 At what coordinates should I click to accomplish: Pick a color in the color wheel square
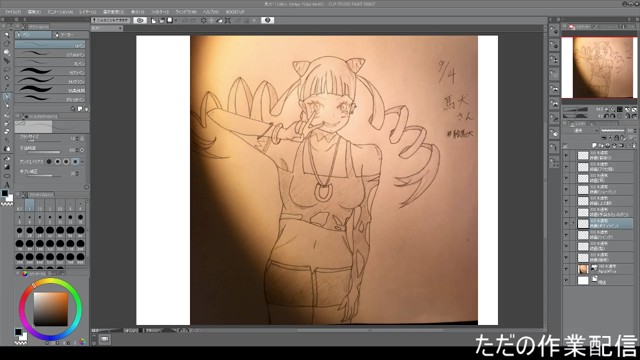(51, 309)
